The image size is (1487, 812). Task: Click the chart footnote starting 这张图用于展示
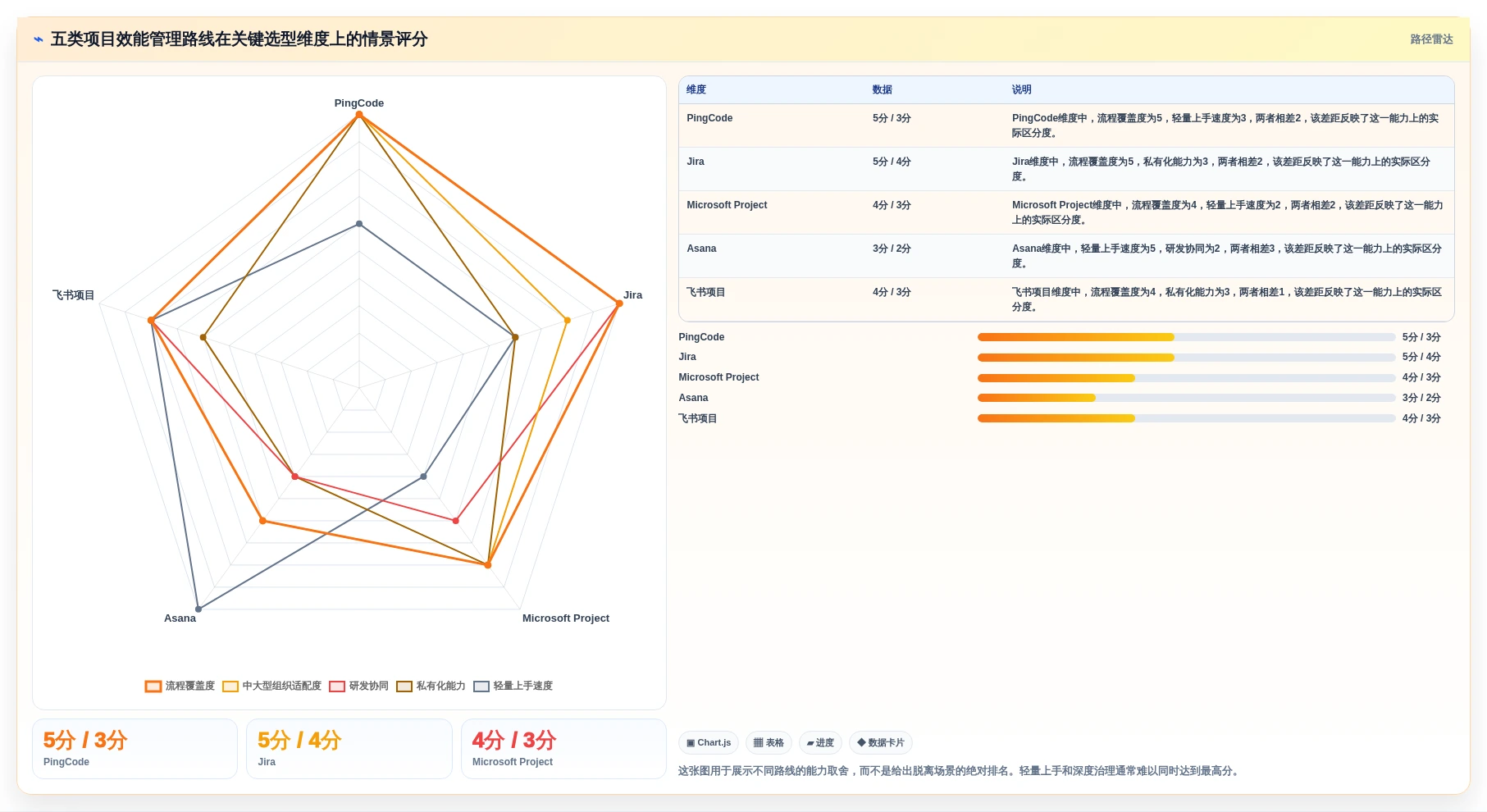pyautogui.click(x=960, y=771)
